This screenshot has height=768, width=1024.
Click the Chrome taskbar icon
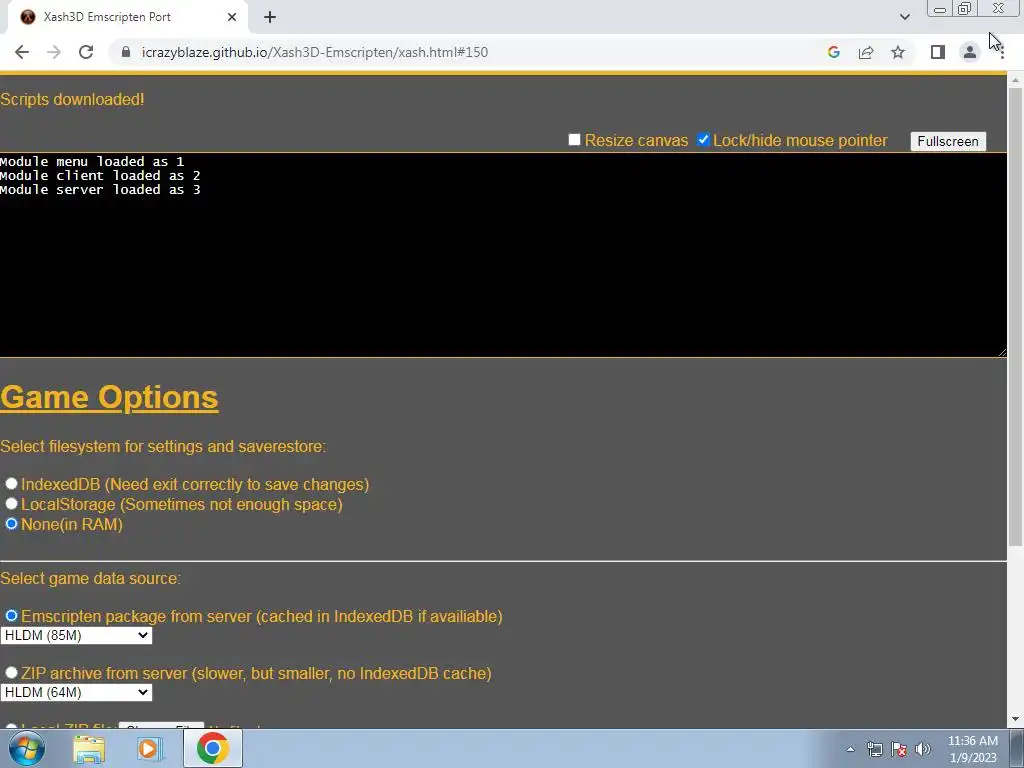coord(212,748)
